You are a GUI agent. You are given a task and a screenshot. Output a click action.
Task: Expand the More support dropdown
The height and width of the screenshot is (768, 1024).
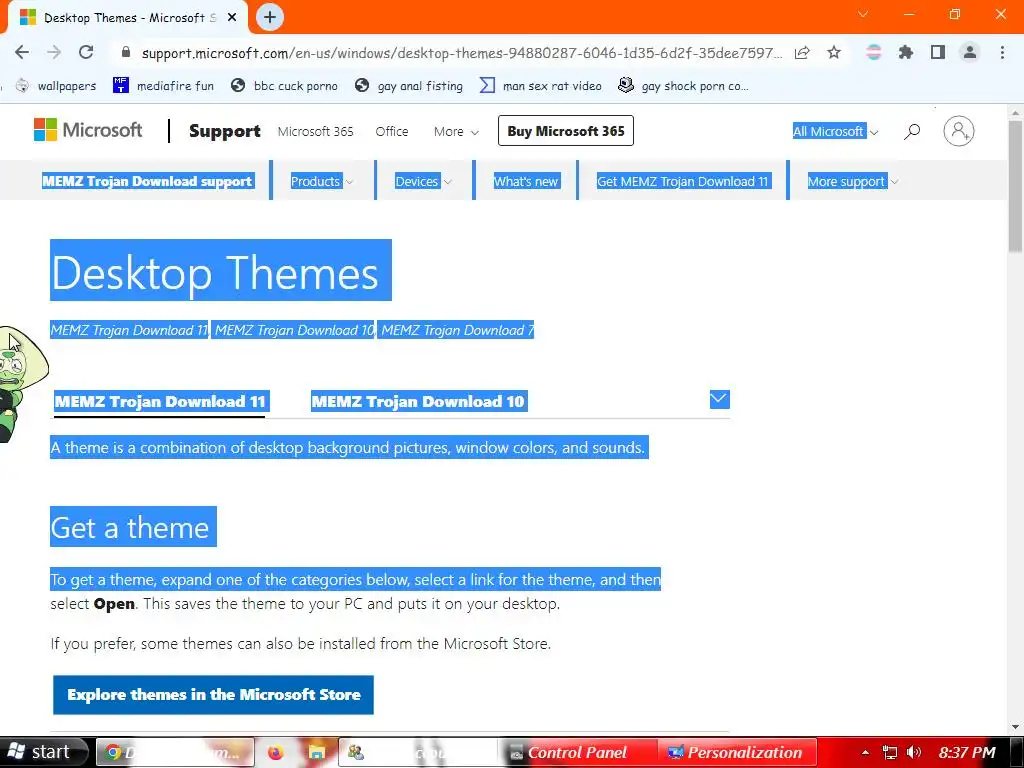(x=852, y=182)
